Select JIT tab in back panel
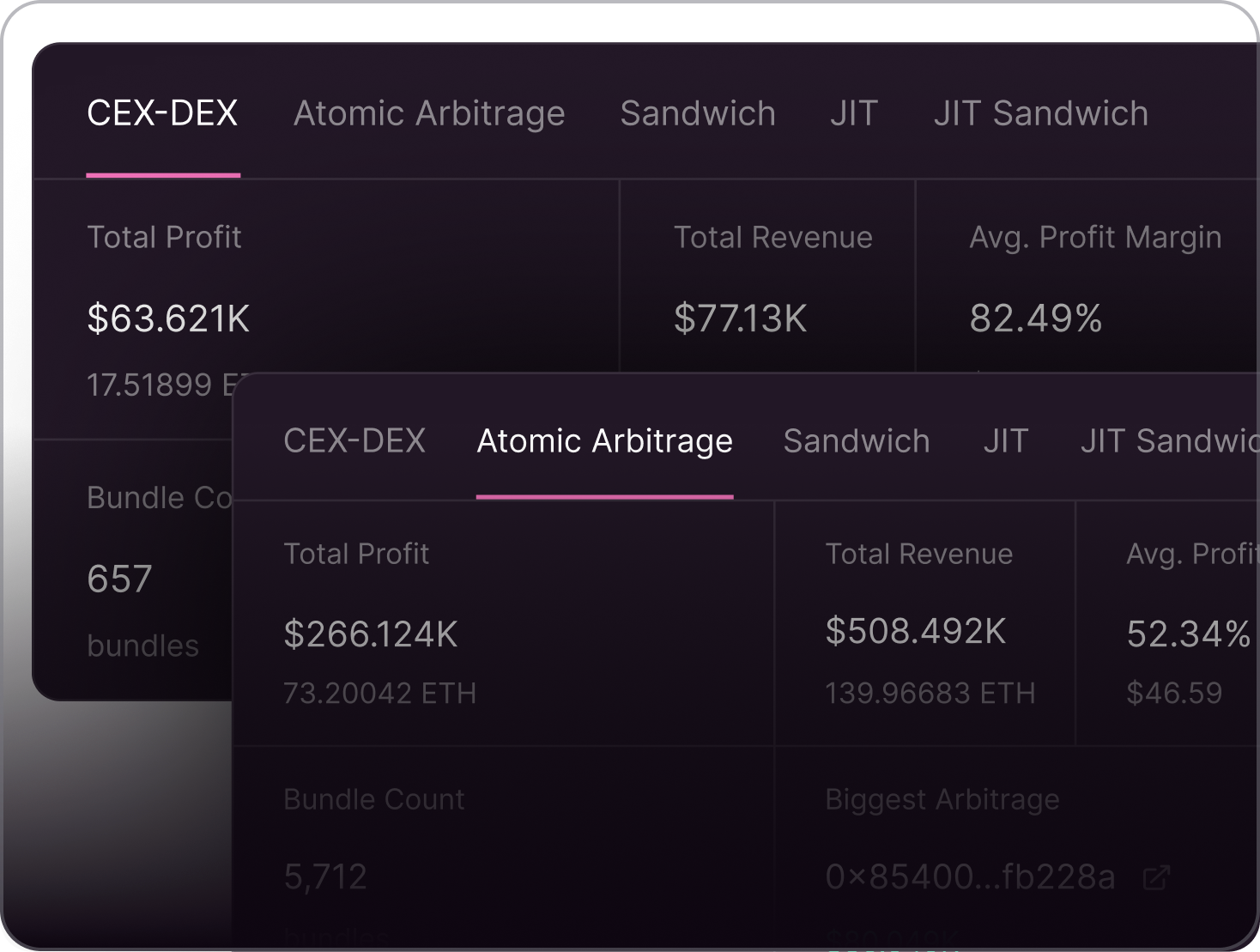The width and height of the screenshot is (1260, 952). pyautogui.click(x=854, y=113)
